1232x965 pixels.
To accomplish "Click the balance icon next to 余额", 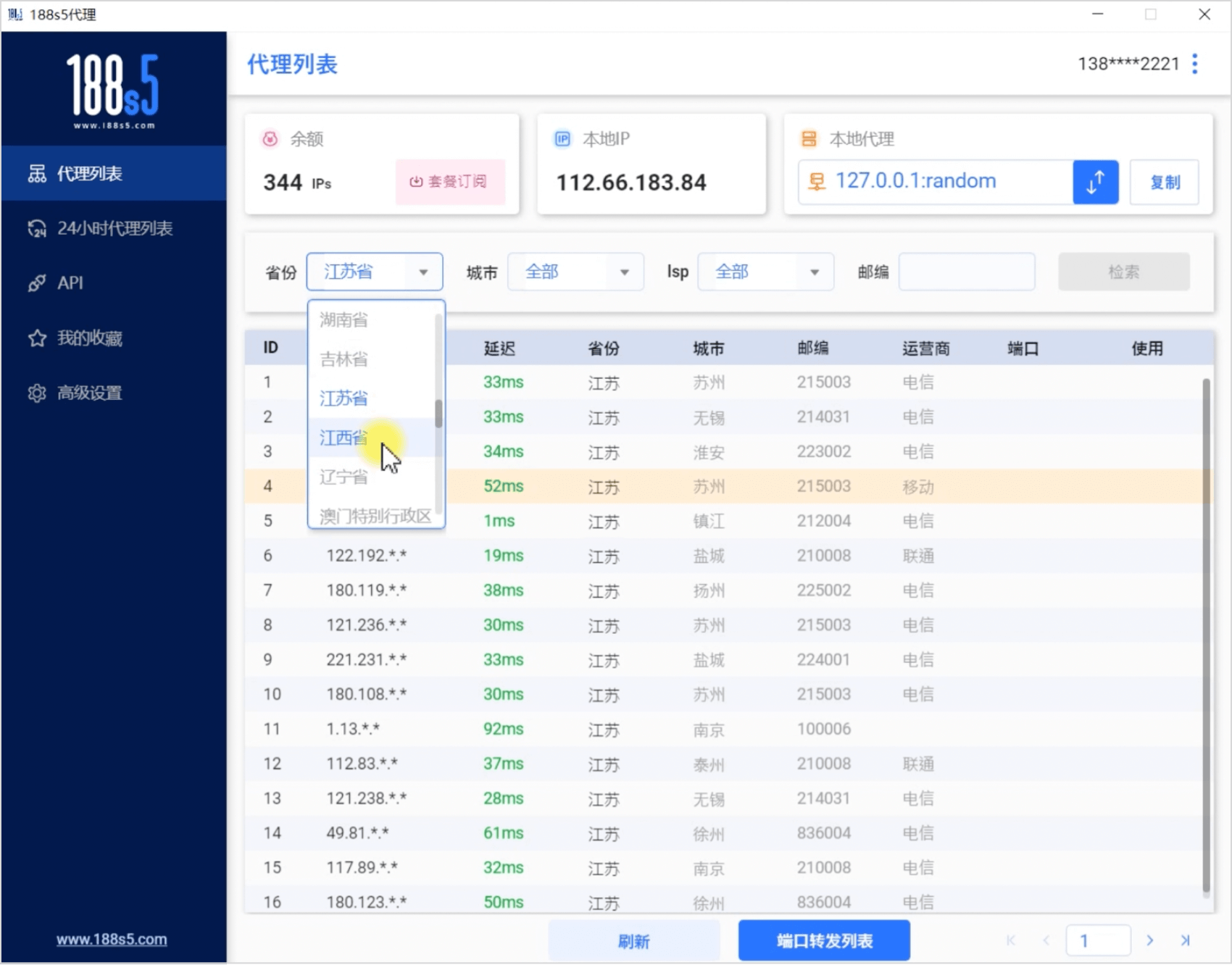I will [x=270, y=138].
